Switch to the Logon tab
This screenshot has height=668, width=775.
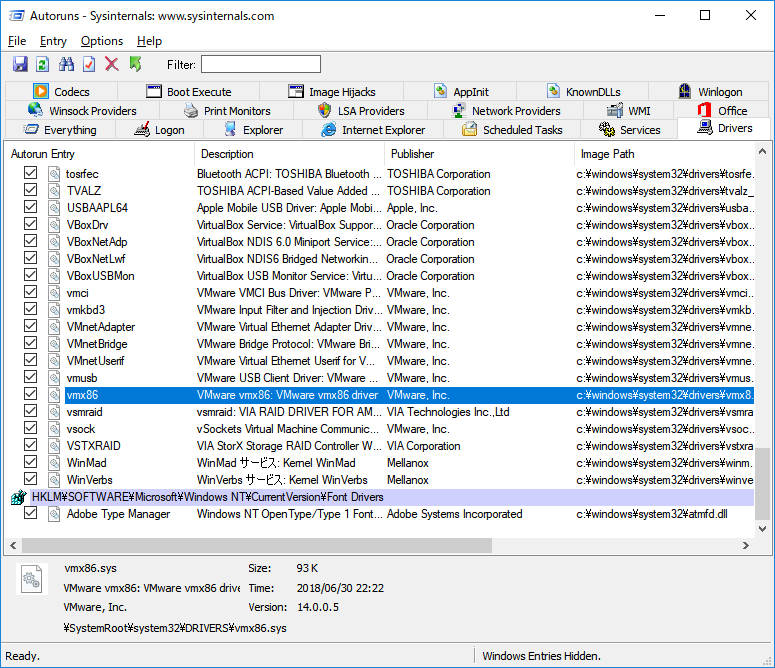[x=159, y=130]
